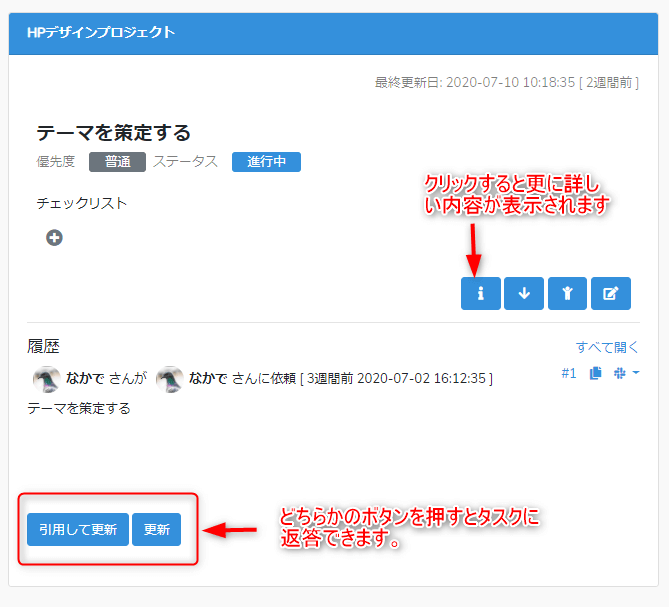669x607 pixels.
Task: Open the Slack share dropdown in history
Action: click(626, 373)
